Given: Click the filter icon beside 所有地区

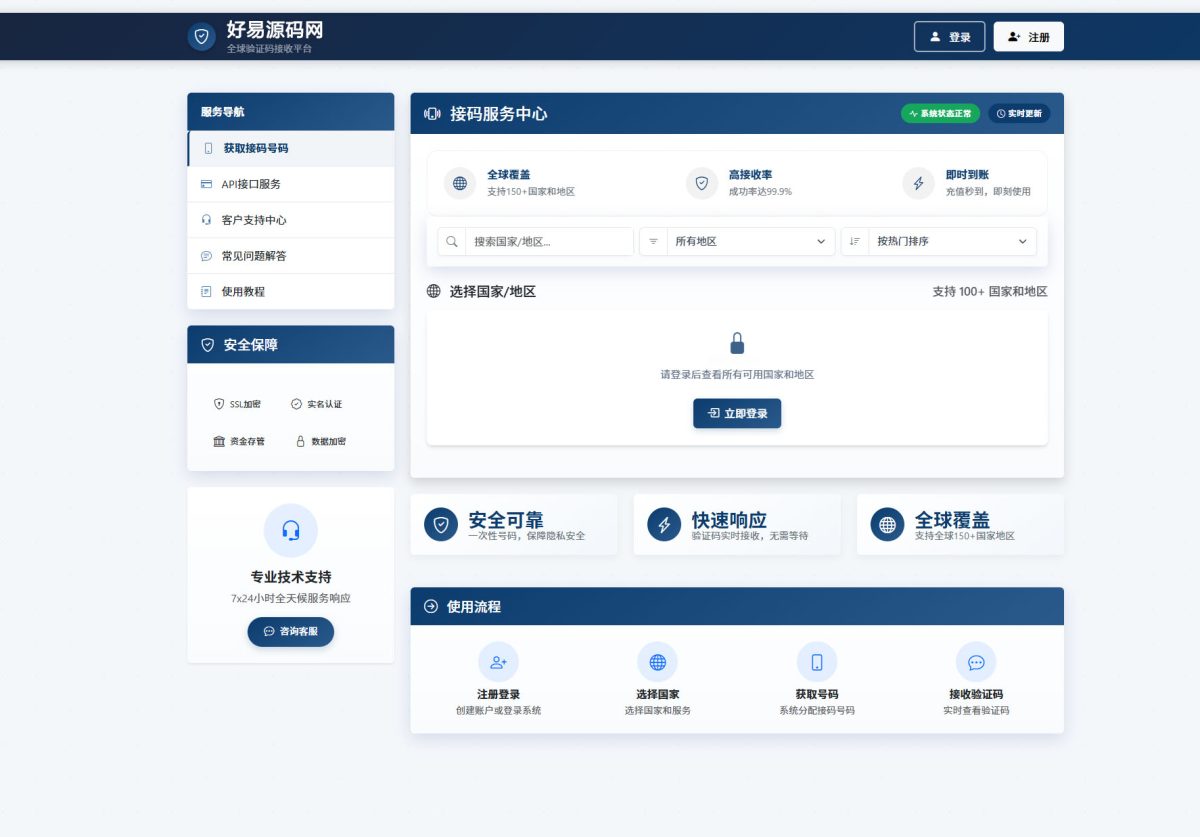Looking at the screenshot, I should click(x=654, y=241).
